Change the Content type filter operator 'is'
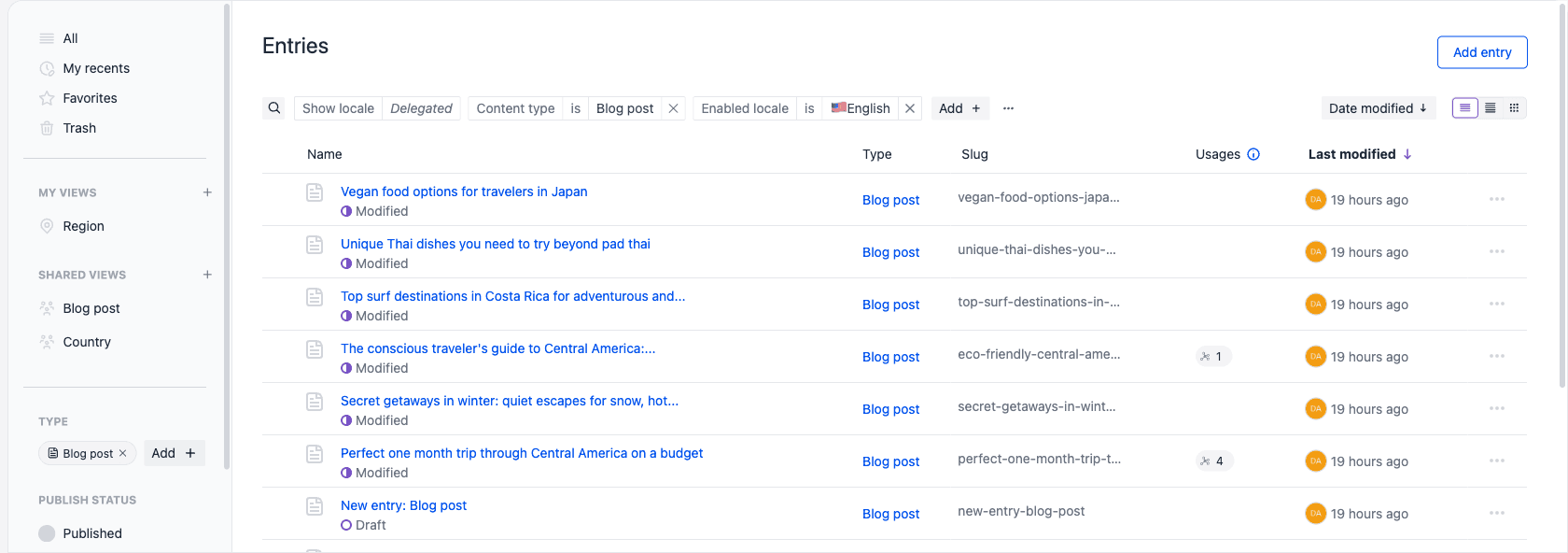Viewport: 1568px width, 553px height. click(575, 108)
